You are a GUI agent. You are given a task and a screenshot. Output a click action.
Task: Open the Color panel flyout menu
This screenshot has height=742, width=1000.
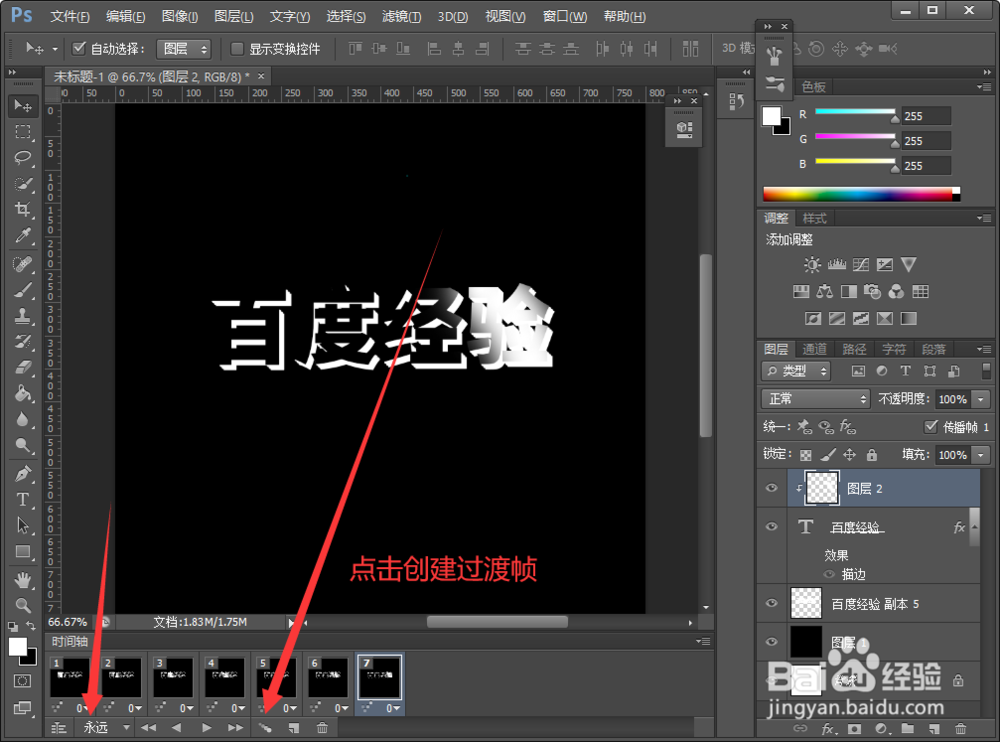point(983,87)
